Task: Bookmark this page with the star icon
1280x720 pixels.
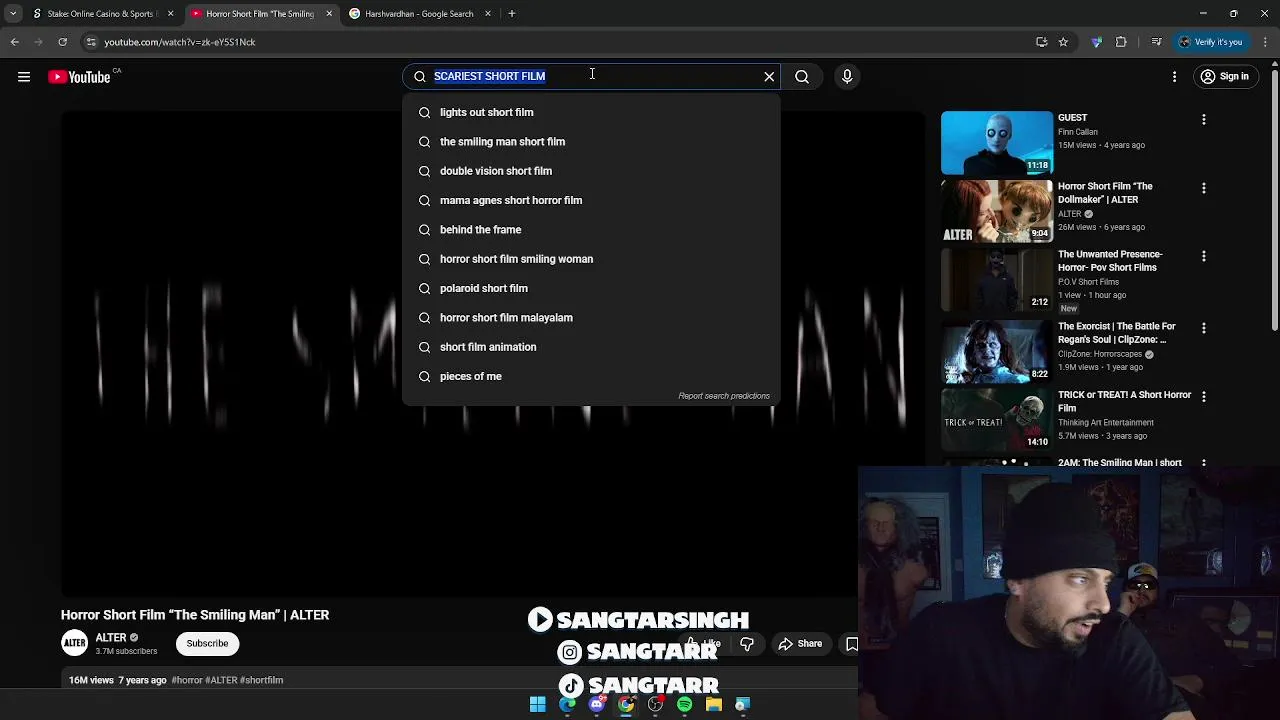Action: point(1063,42)
